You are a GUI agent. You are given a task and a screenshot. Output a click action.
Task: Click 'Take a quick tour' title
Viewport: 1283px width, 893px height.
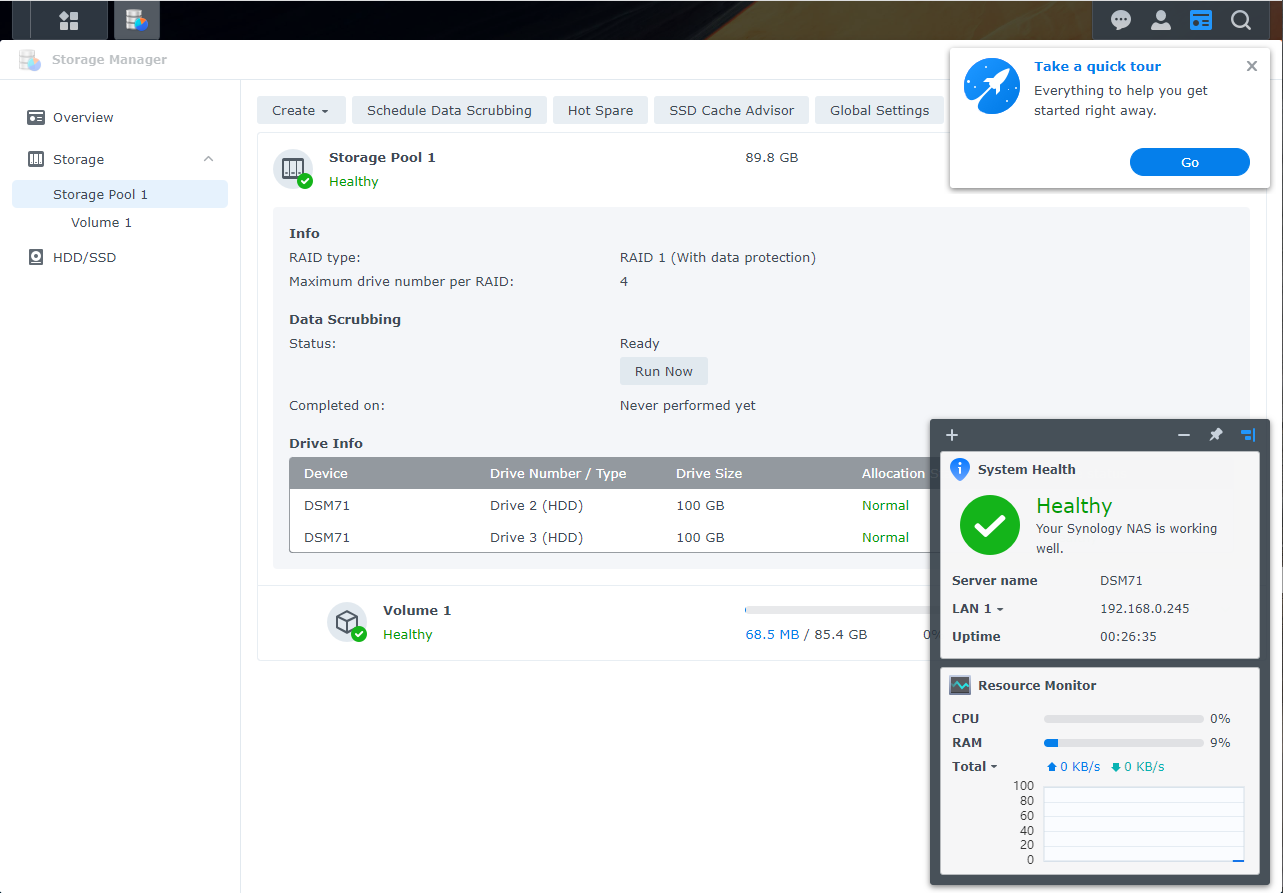tap(1097, 66)
